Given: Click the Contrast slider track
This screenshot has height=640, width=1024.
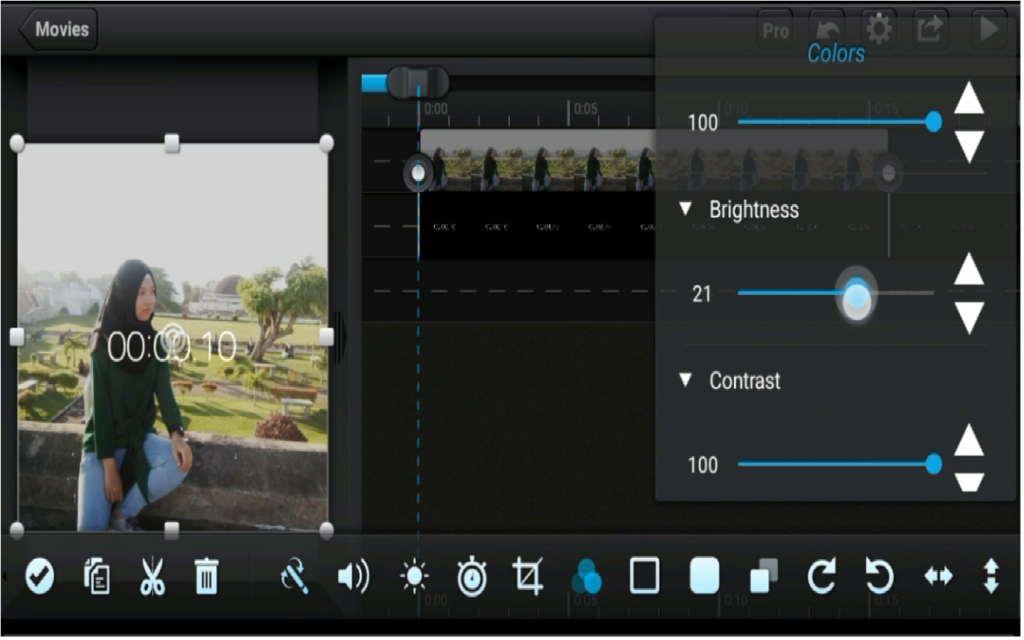Looking at the screenshot, I should coord(839,464).
